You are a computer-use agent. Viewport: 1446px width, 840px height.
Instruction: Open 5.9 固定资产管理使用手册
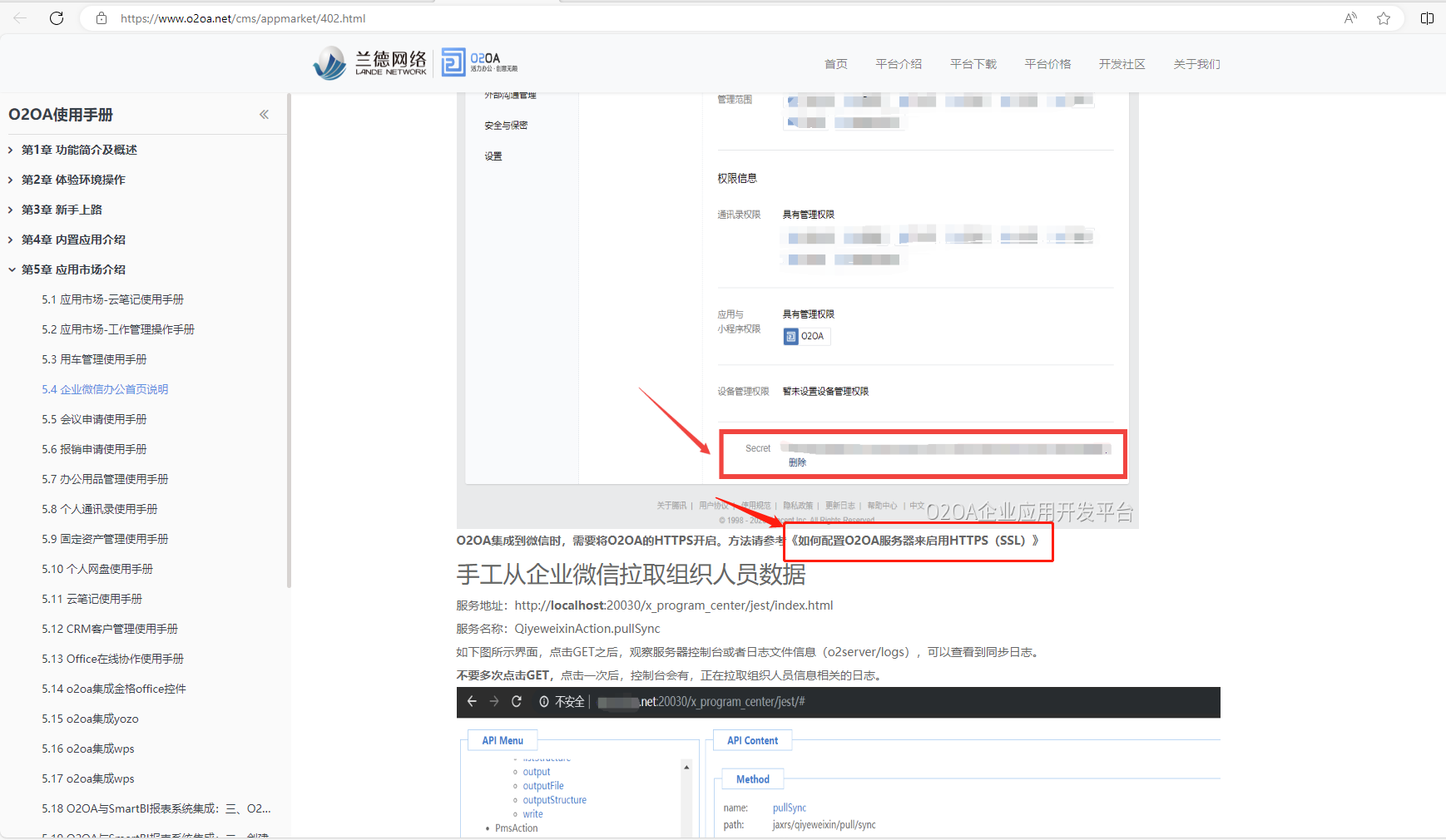[105, 539]
